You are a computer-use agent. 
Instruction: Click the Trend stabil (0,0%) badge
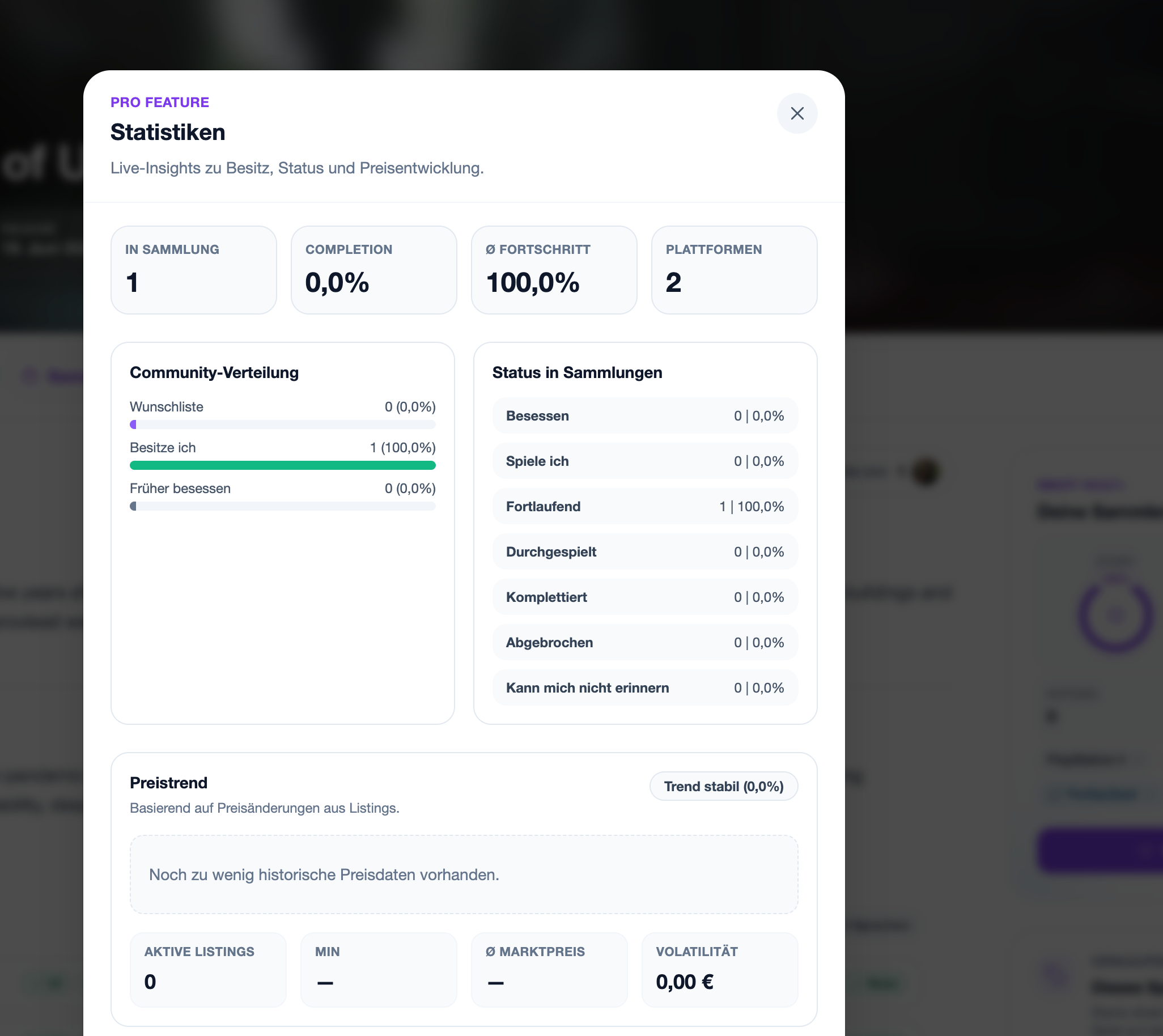(x=723, y=786)
